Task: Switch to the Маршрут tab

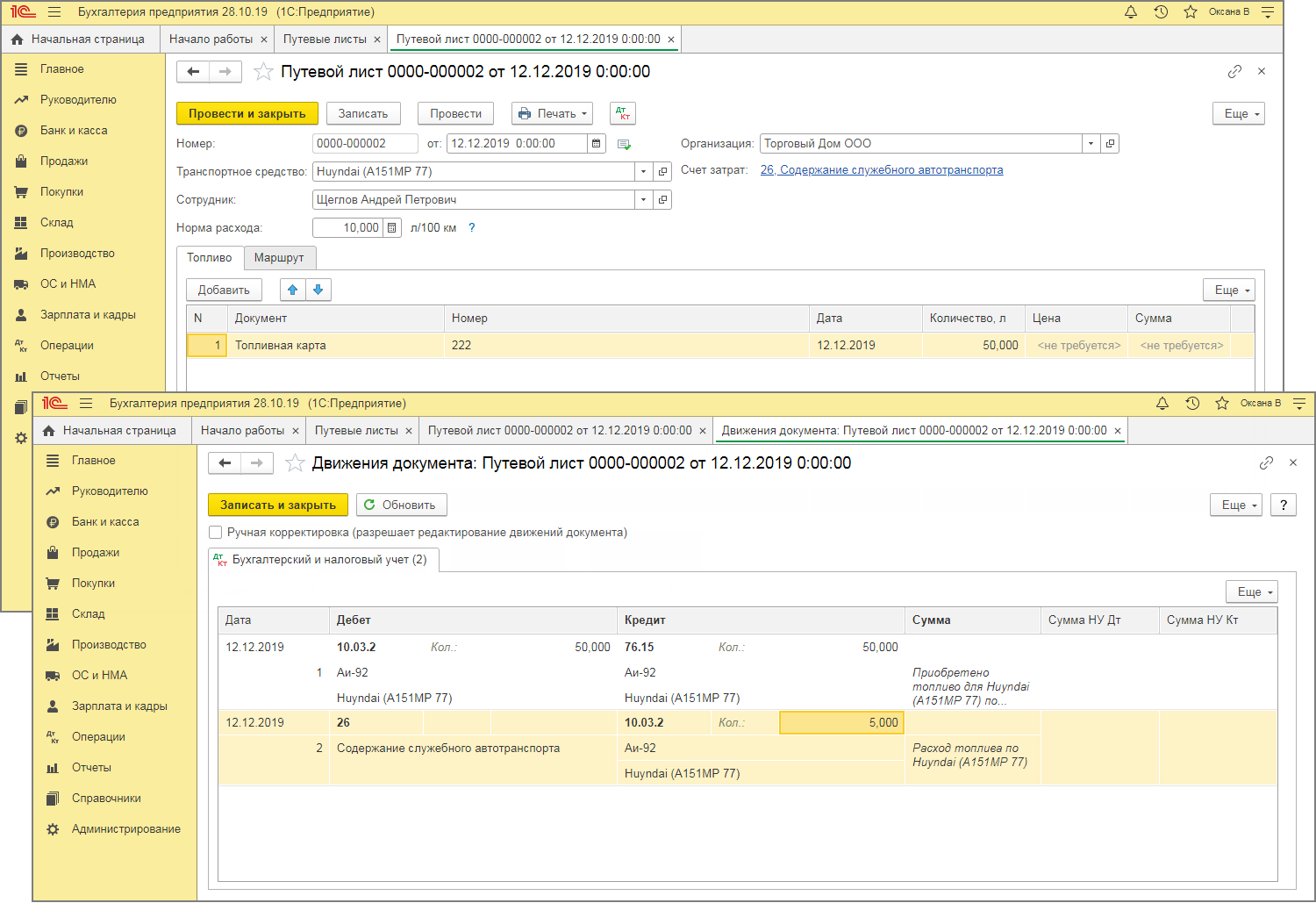Action: [278, 258]
